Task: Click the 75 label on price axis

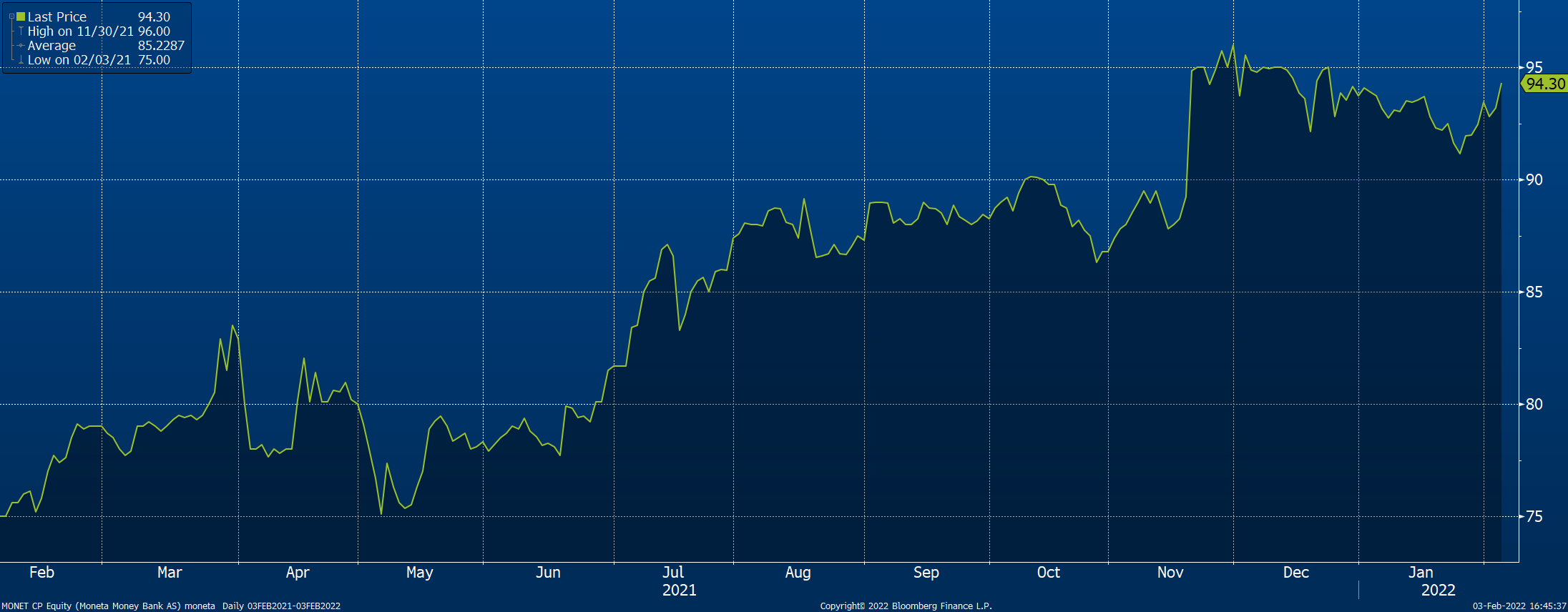Action: pyautogui.click(x=1534, y=517)
